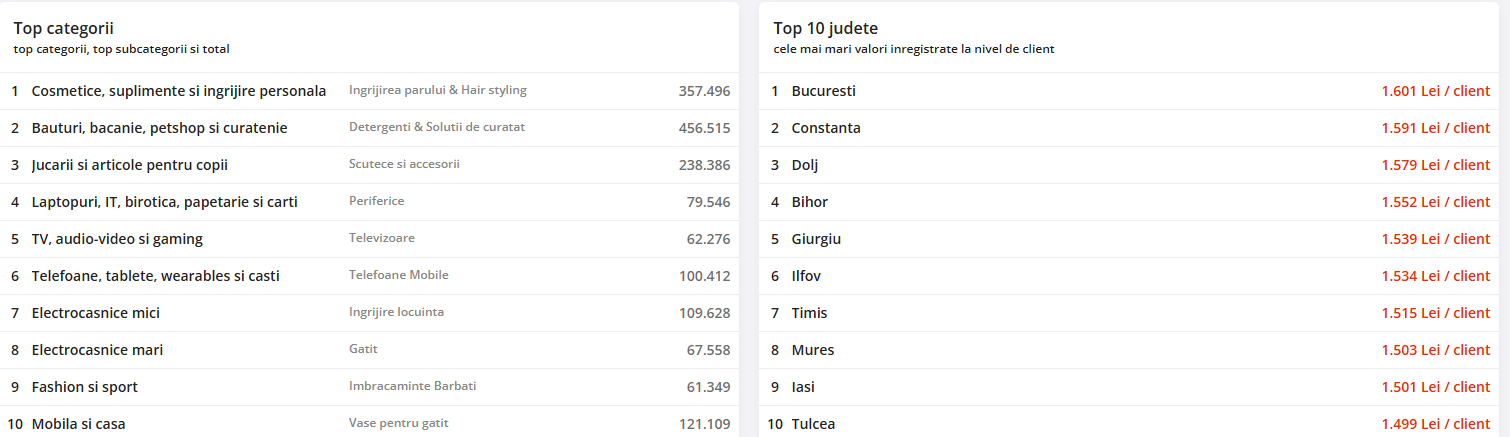Open Bauturi, bacanie, petshop si curatenie category
Viewport: 1510px width, 437px height.
pyautogui.click(x=159, y=128)
